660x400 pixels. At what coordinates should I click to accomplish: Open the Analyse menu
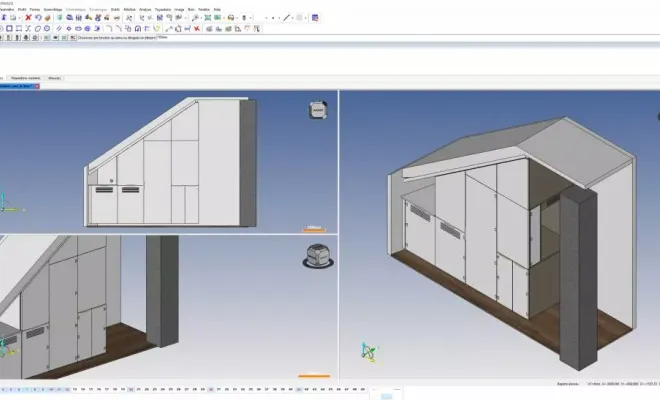pyautogui.click(x=145, y=9)
